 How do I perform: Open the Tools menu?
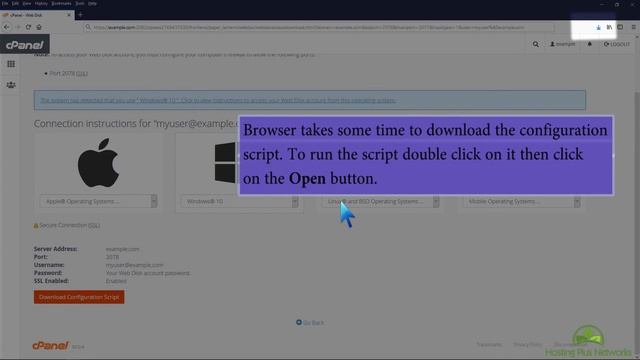pos(80,3)
